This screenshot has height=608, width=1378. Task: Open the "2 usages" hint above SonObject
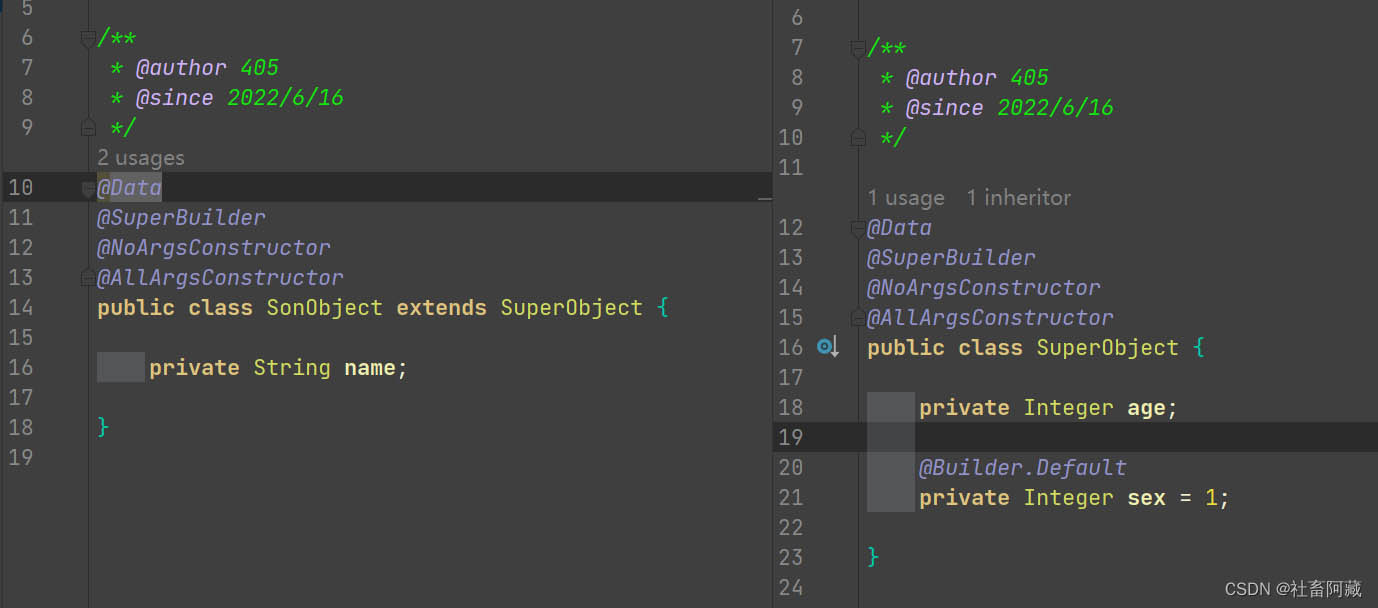pyautogui.click(x=141, y=158)
